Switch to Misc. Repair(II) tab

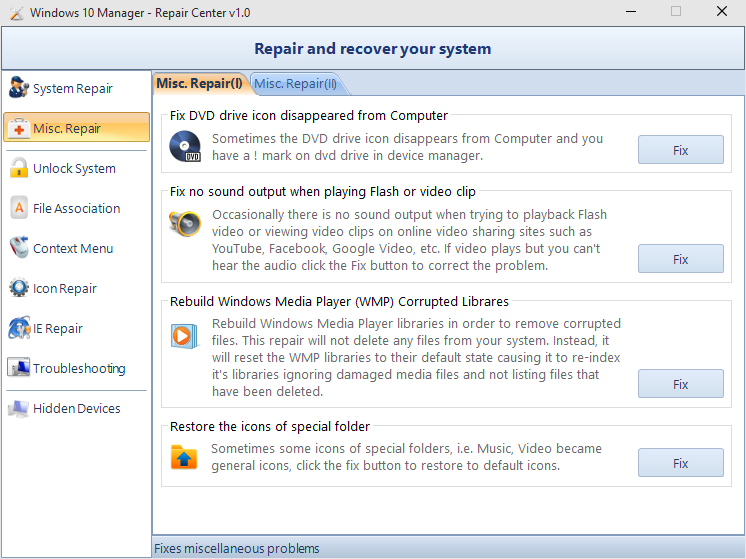[x=296, y=84]
